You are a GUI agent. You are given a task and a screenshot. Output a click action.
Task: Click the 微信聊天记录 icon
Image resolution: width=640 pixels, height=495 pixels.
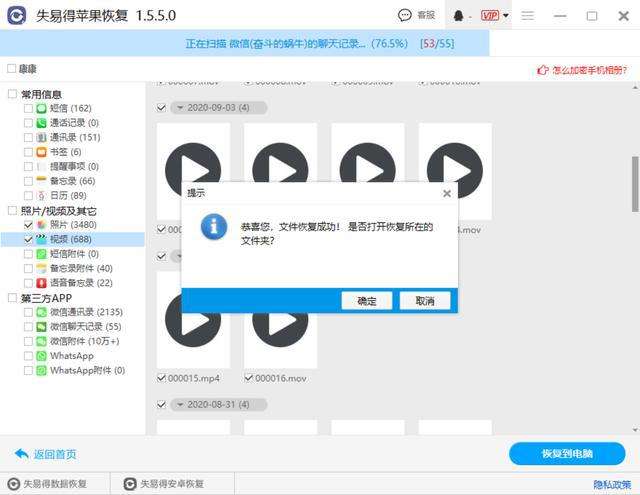(x=41, y=326)
